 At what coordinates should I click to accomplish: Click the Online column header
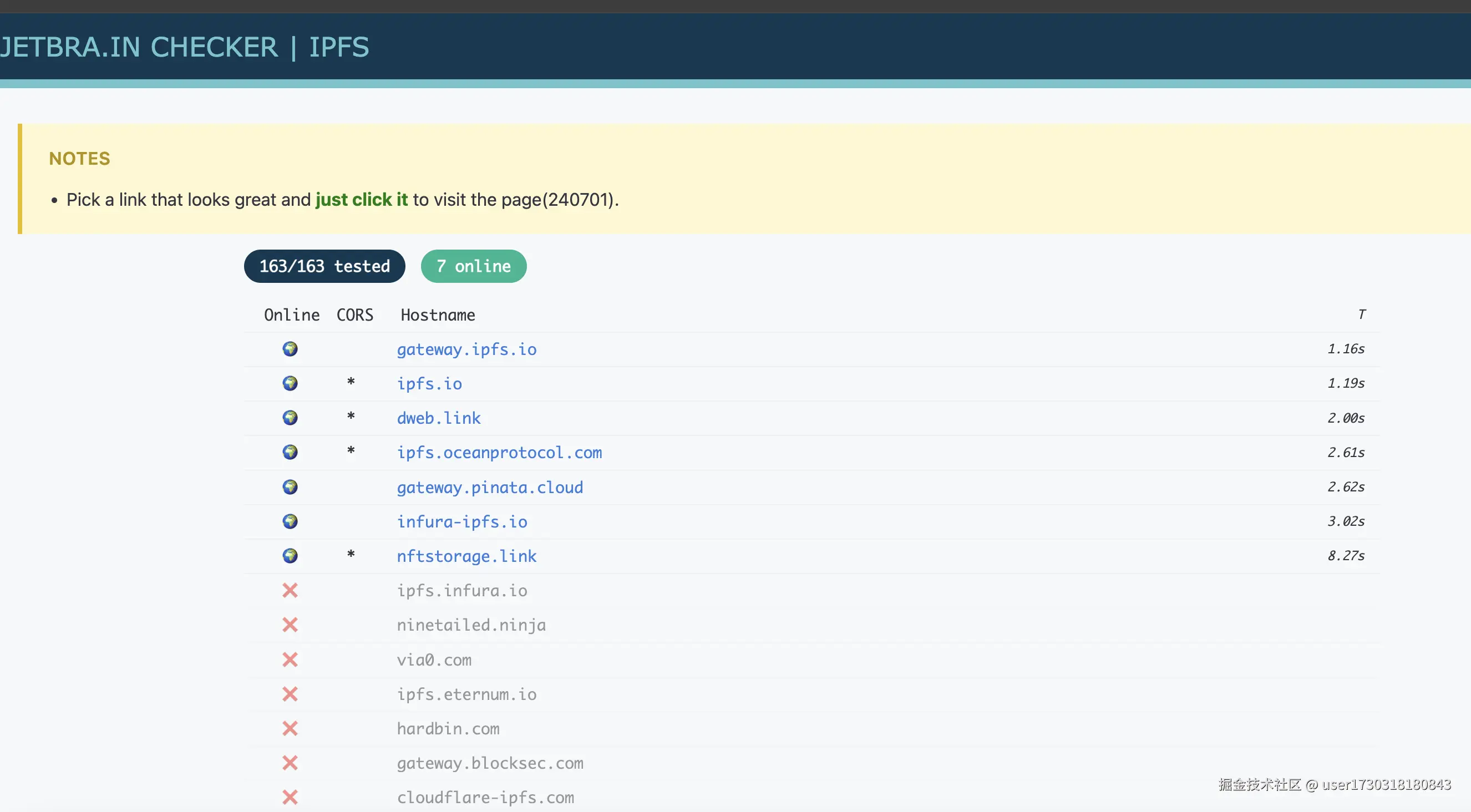point(291,314)
